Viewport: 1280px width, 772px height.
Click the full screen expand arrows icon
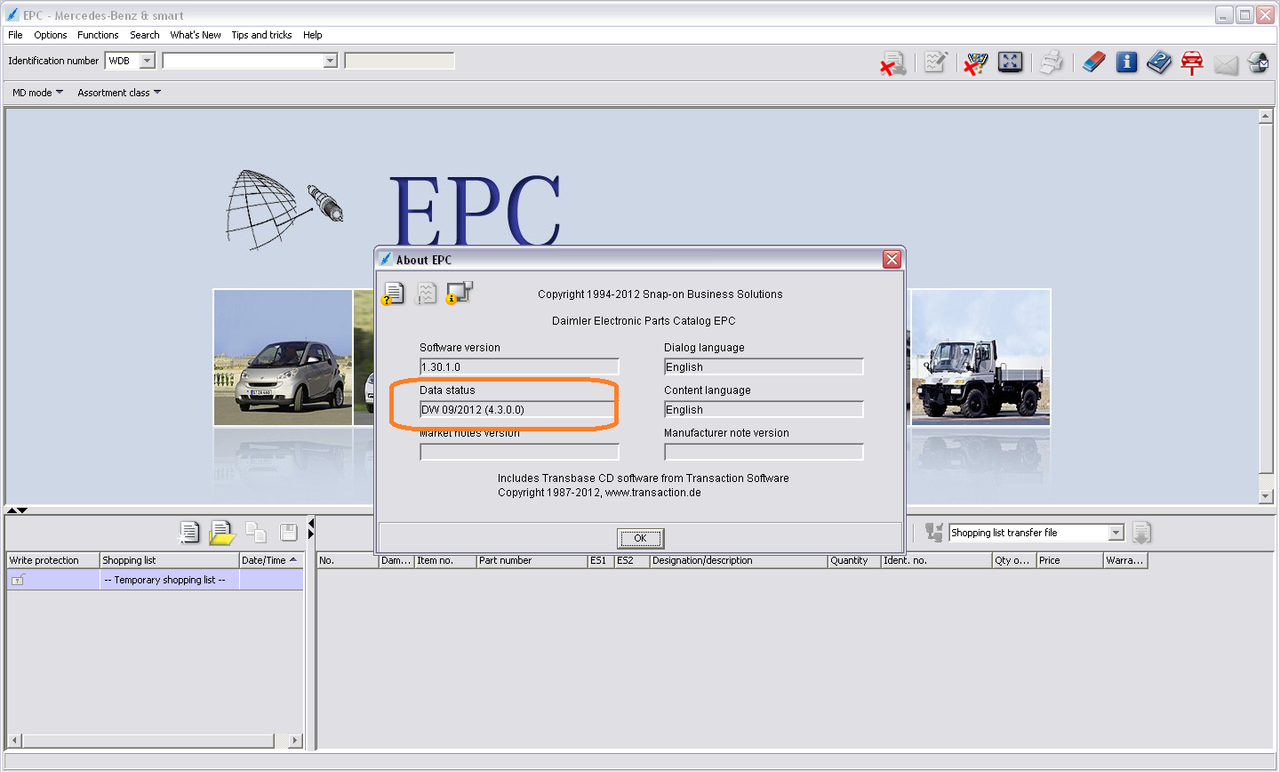point(1011,62)
